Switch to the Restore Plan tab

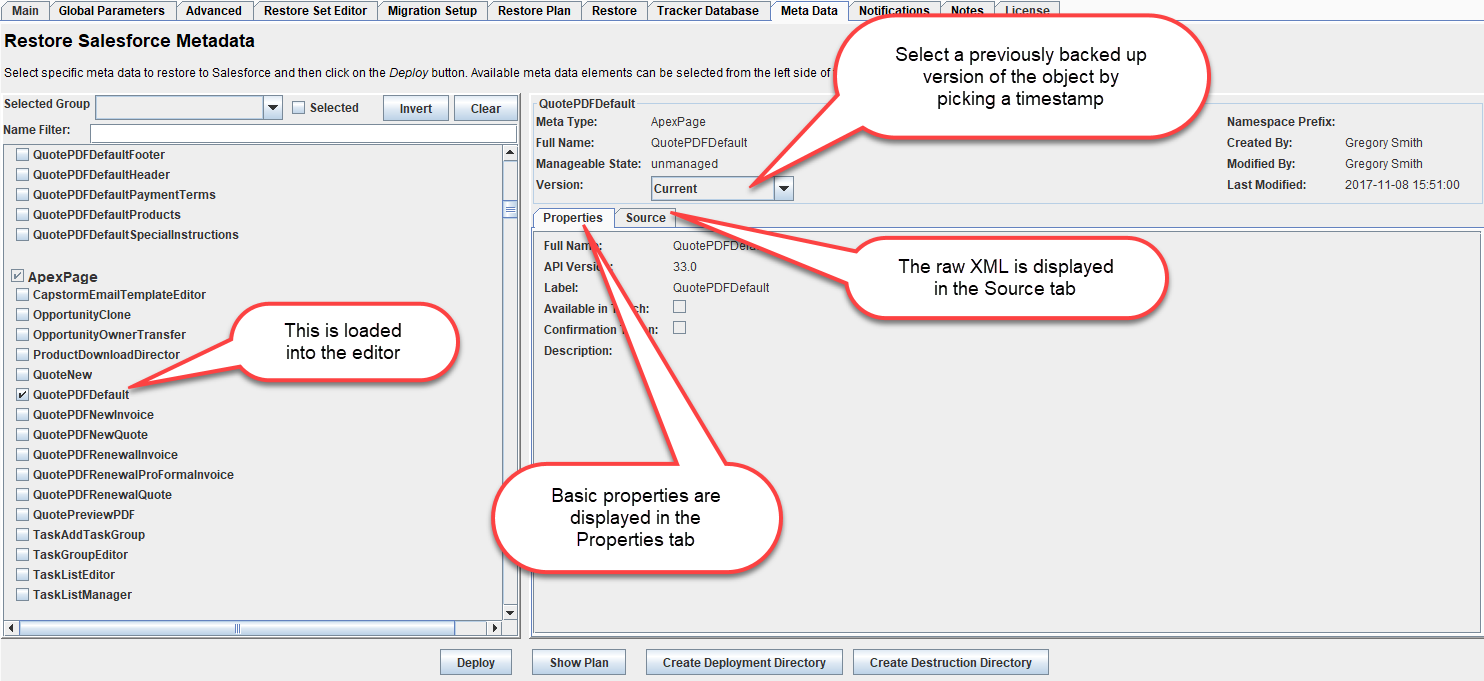click(x=534, y=11)
